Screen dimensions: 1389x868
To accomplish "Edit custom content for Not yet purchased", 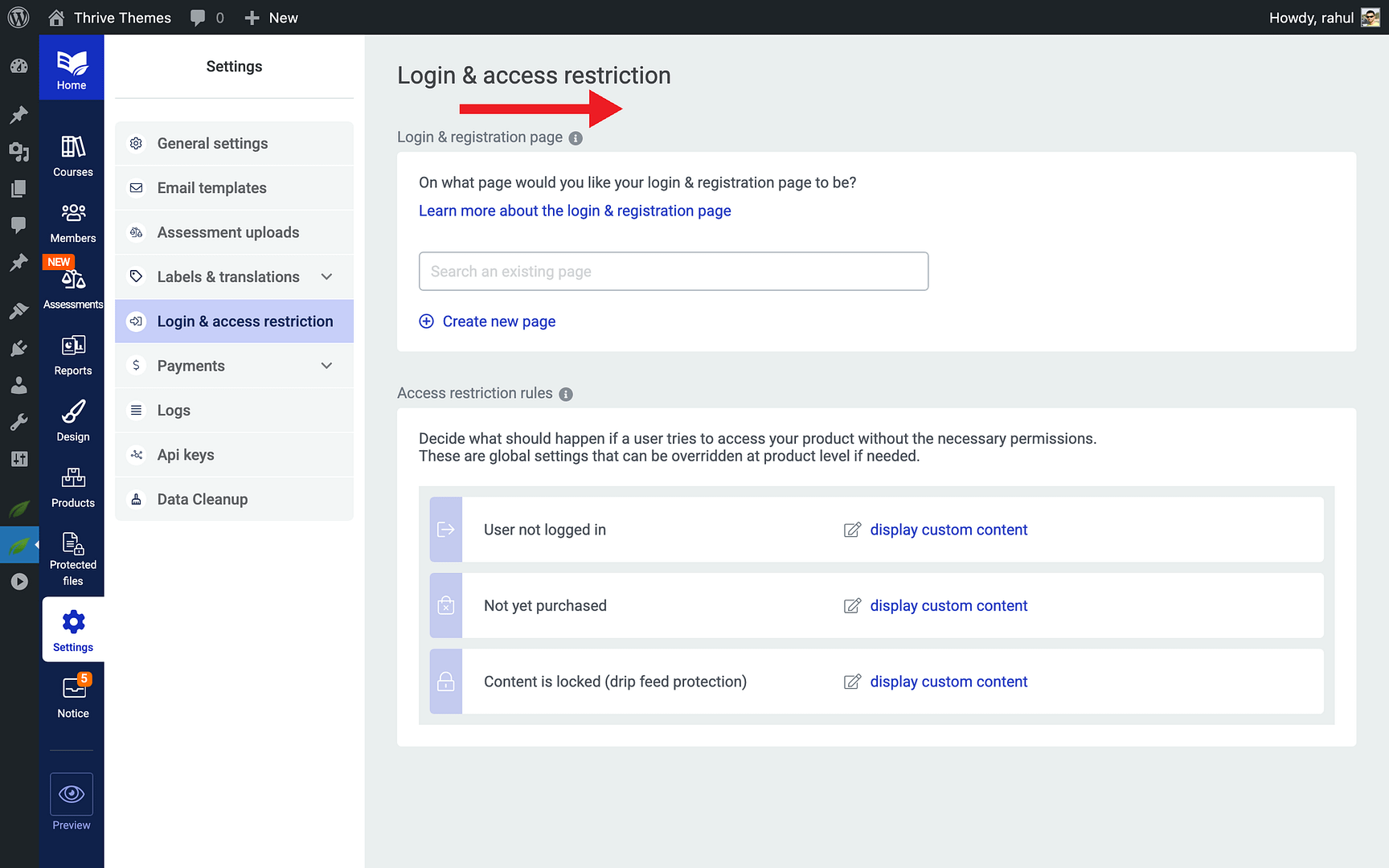I will click(949, 605).
